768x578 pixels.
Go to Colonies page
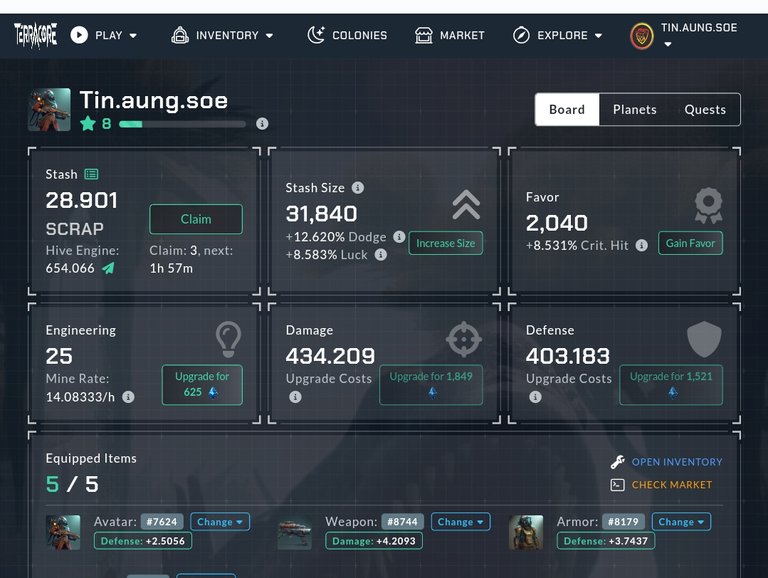tap(347, 35)
